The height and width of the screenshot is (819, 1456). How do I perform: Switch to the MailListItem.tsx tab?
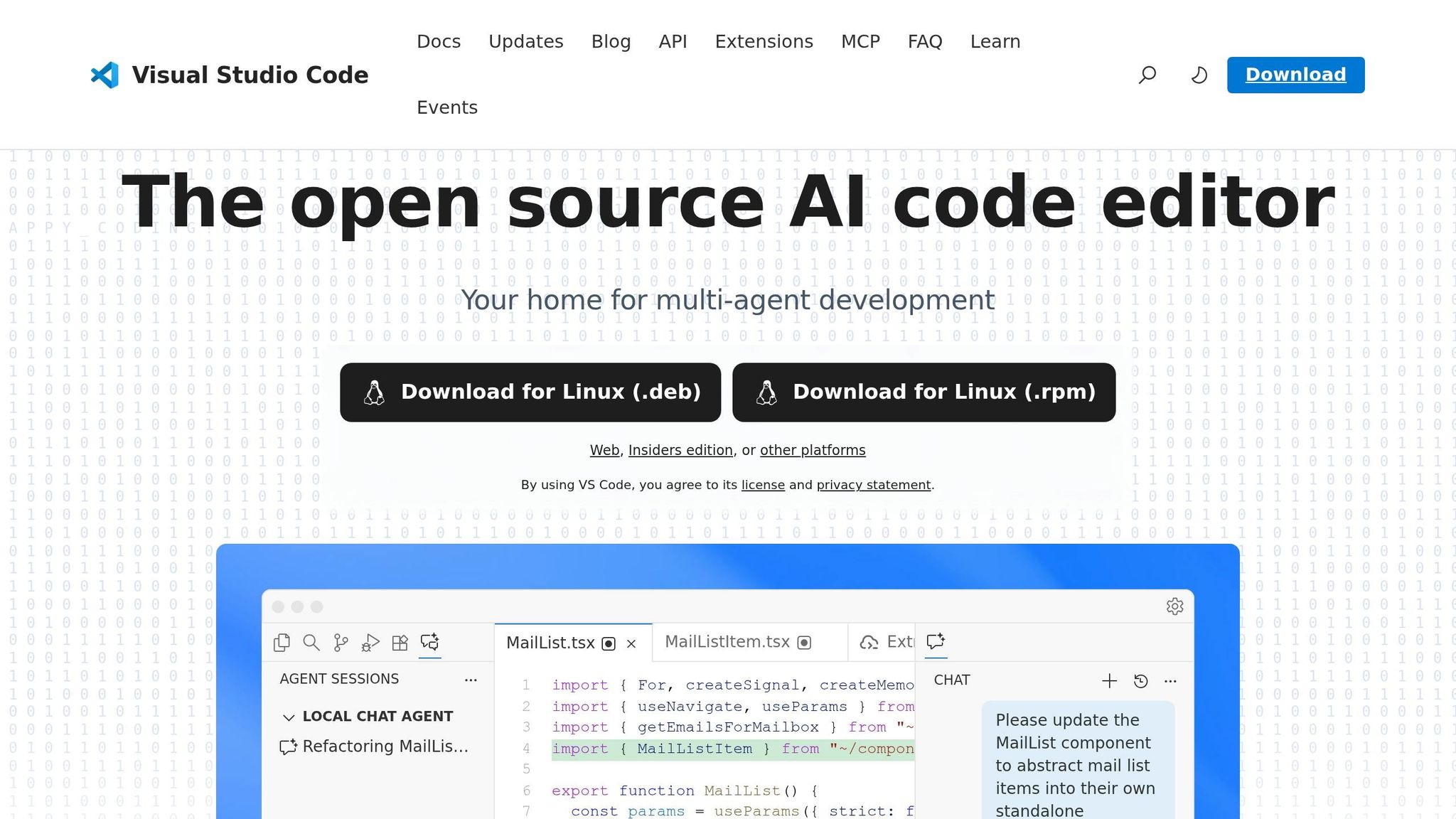tap(727, 642)
